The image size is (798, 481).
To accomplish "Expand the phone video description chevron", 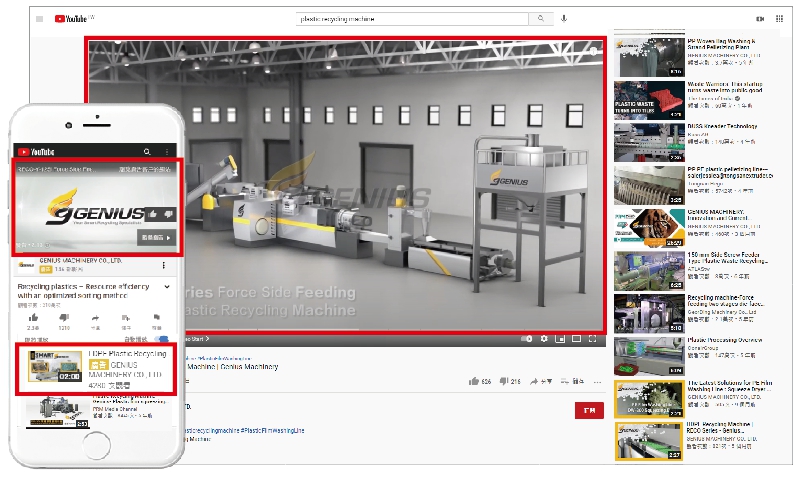I will (167, 287).
